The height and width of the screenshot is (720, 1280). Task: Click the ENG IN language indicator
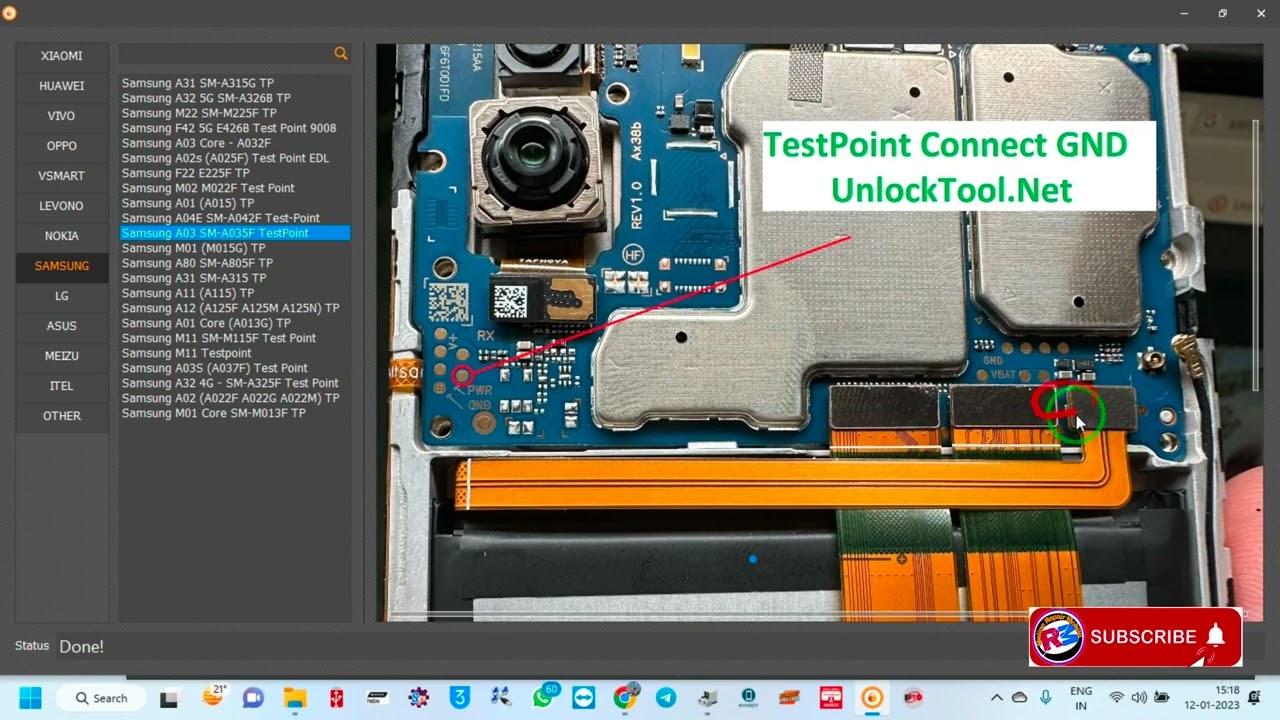click(1081, 698)
